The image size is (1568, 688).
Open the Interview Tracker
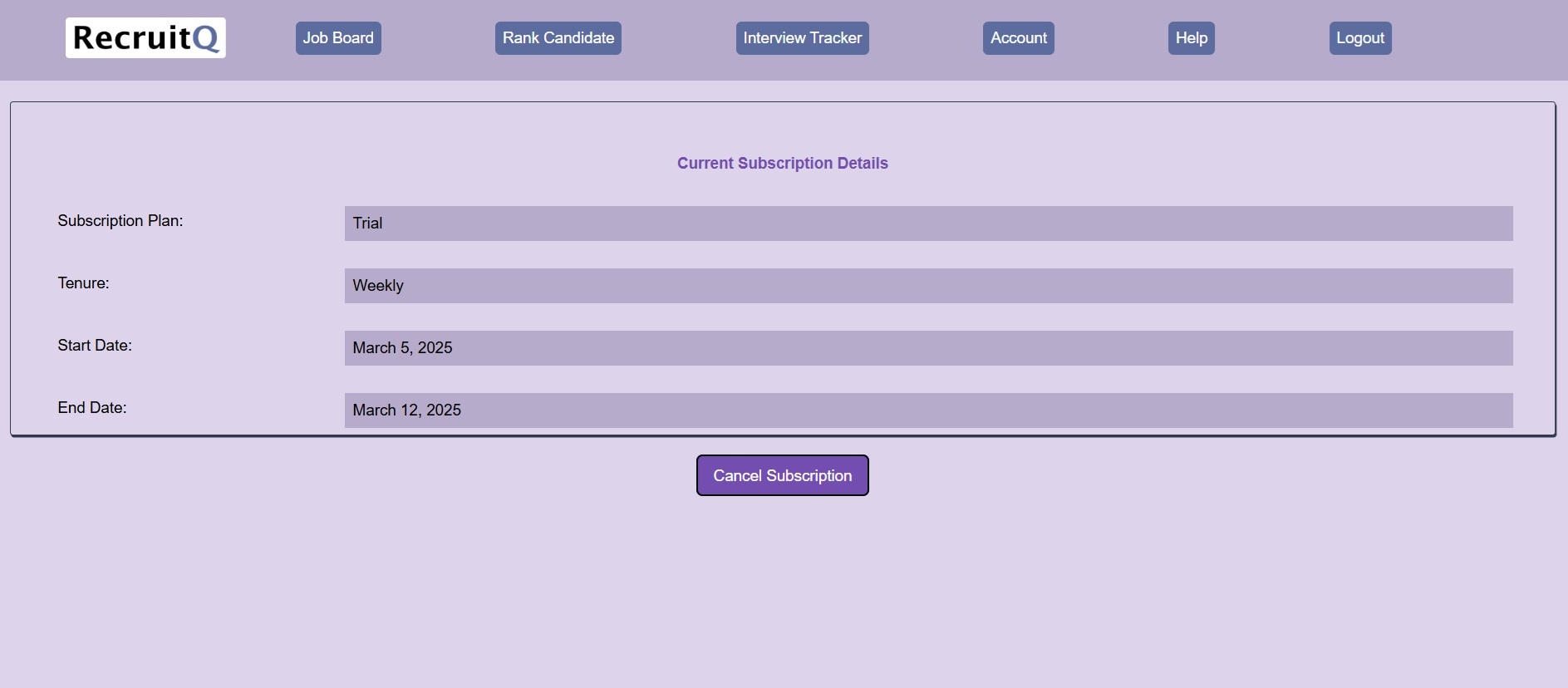[x=802, y=38]
